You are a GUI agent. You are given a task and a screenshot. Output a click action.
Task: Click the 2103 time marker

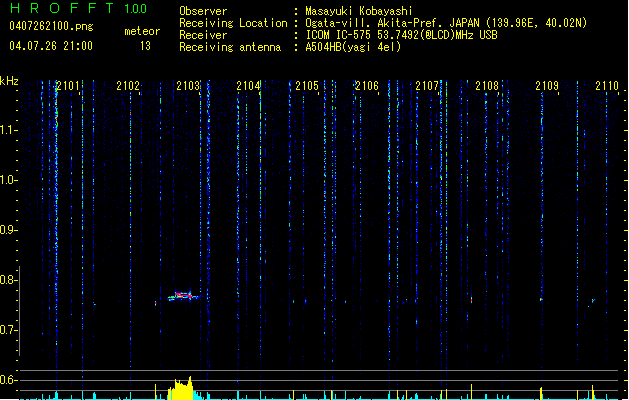click(188, 86)
